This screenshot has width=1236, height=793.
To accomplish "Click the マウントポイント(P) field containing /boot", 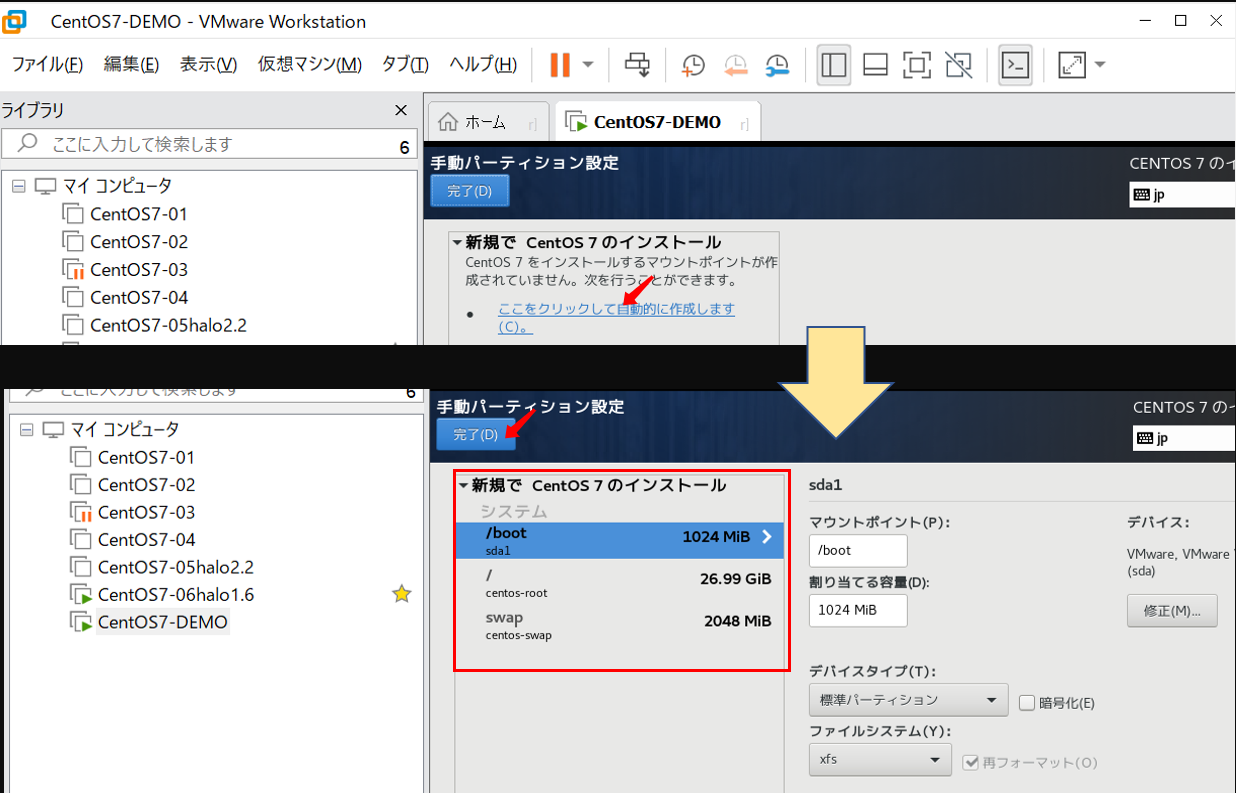I will (858, 550).
